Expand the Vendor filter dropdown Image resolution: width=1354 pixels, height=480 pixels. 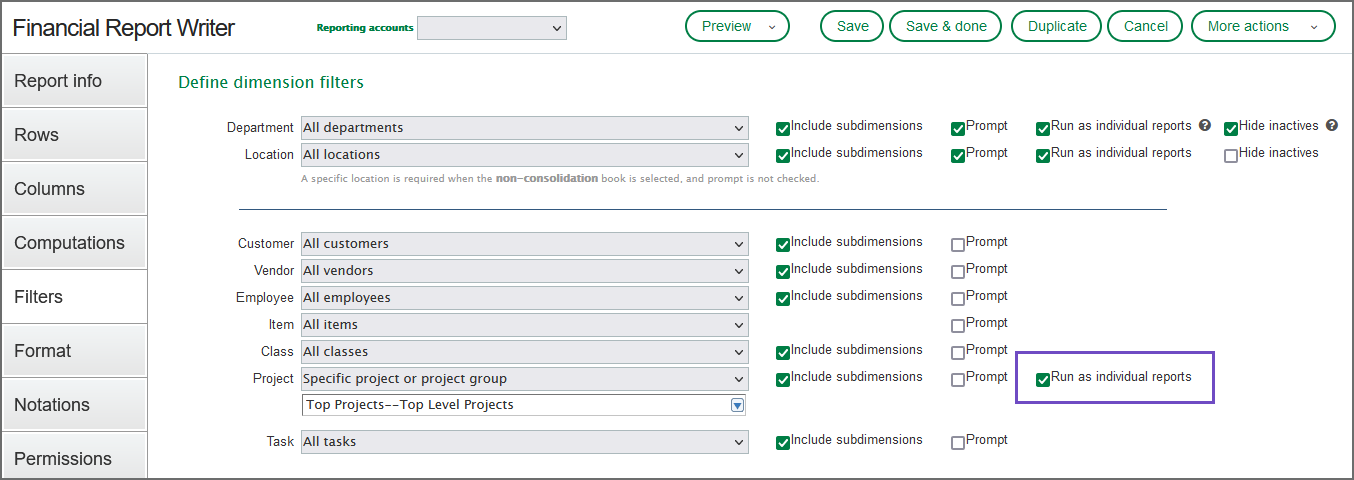point(524,271)
